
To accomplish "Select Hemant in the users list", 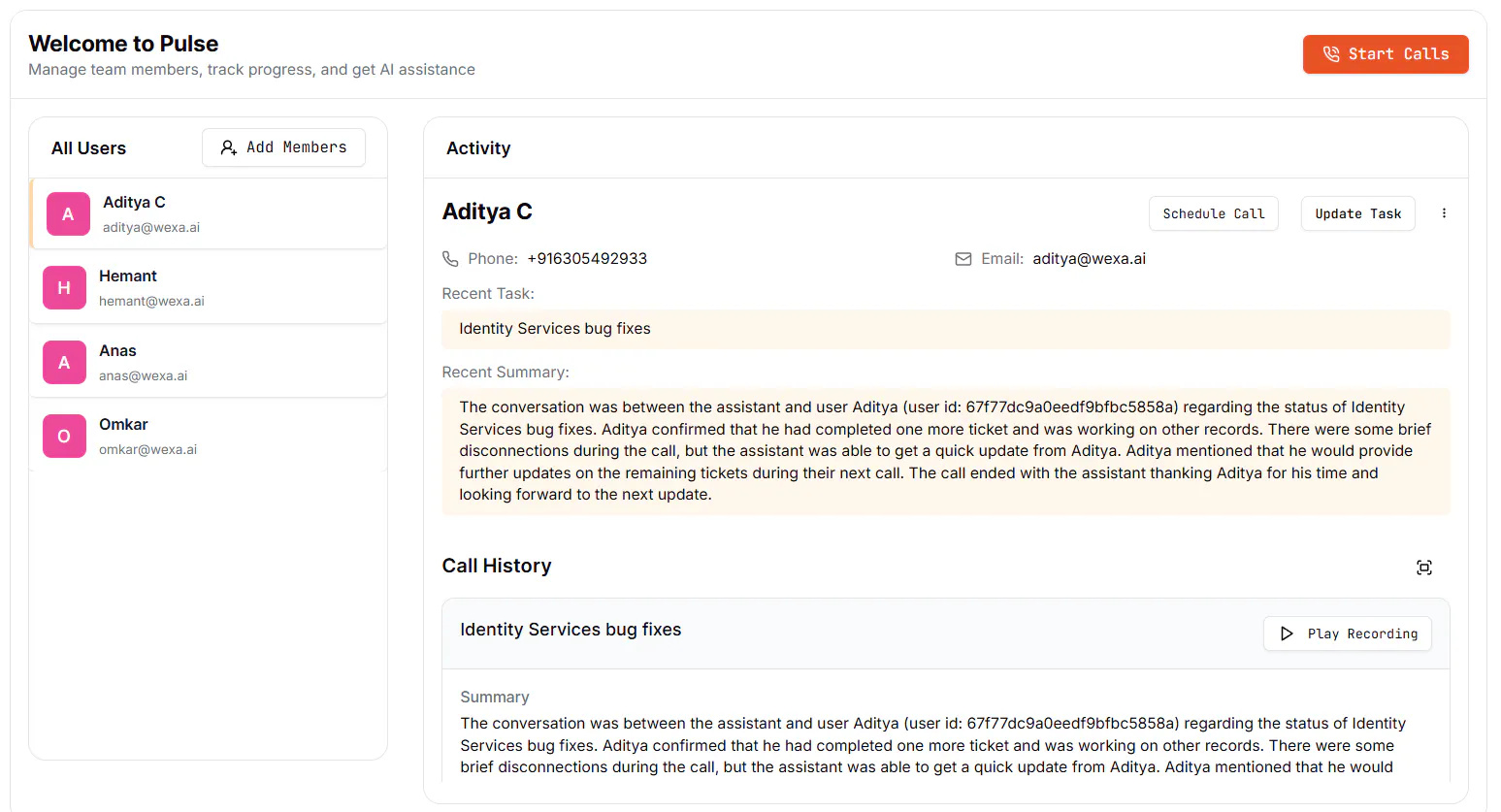I will coord(209,288).
